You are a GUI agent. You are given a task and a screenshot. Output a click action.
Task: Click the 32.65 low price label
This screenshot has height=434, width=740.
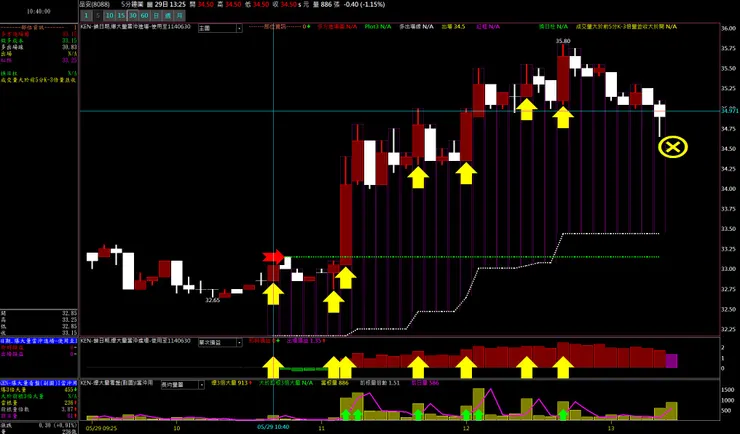point(213,300)
